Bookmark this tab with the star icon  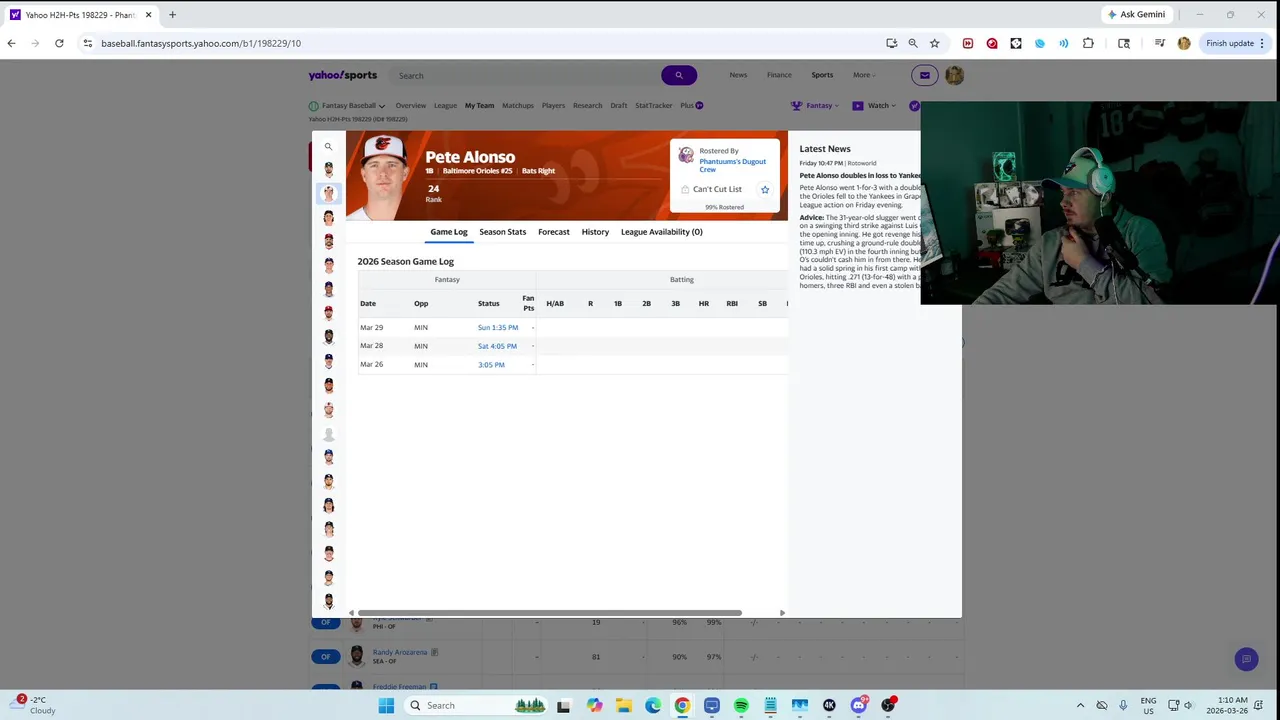pyautogui.click(x=934, y=43)
